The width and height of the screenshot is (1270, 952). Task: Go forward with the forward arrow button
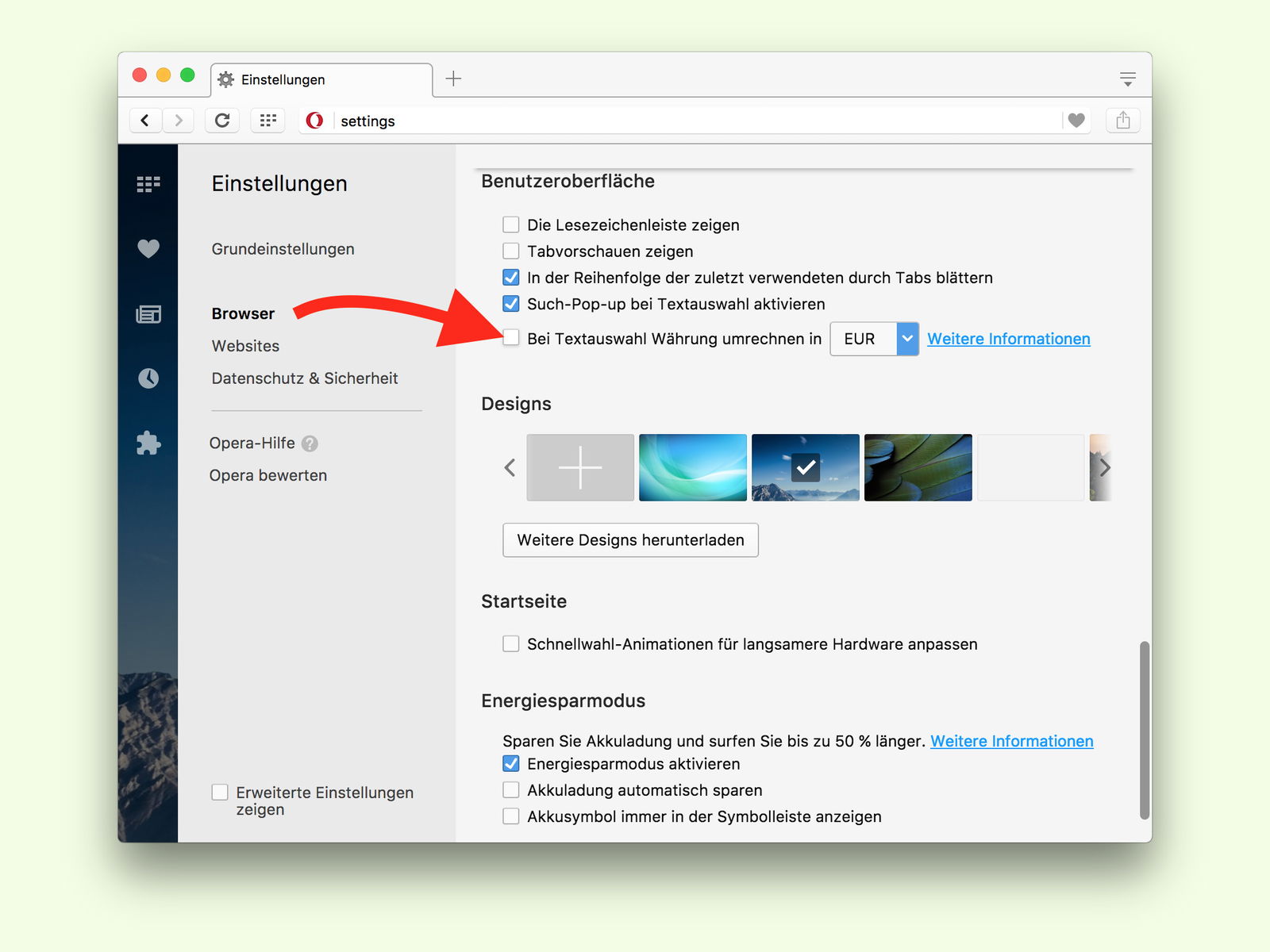(x=179, y=121)
